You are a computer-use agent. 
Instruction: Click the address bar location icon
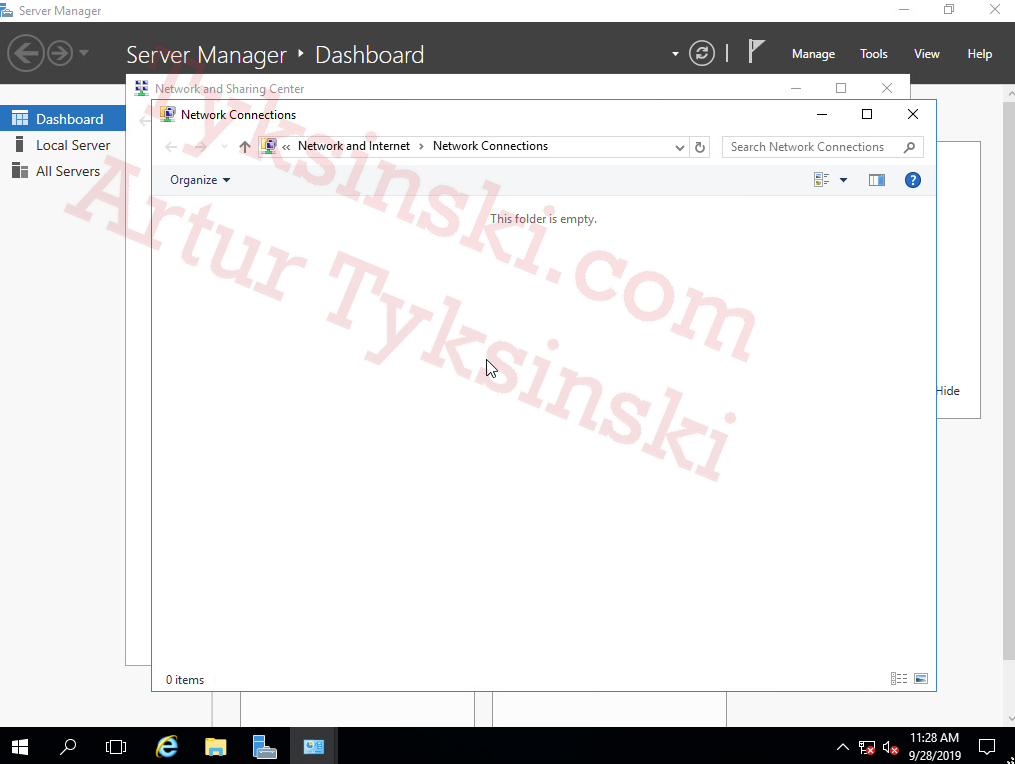point(269,146)
